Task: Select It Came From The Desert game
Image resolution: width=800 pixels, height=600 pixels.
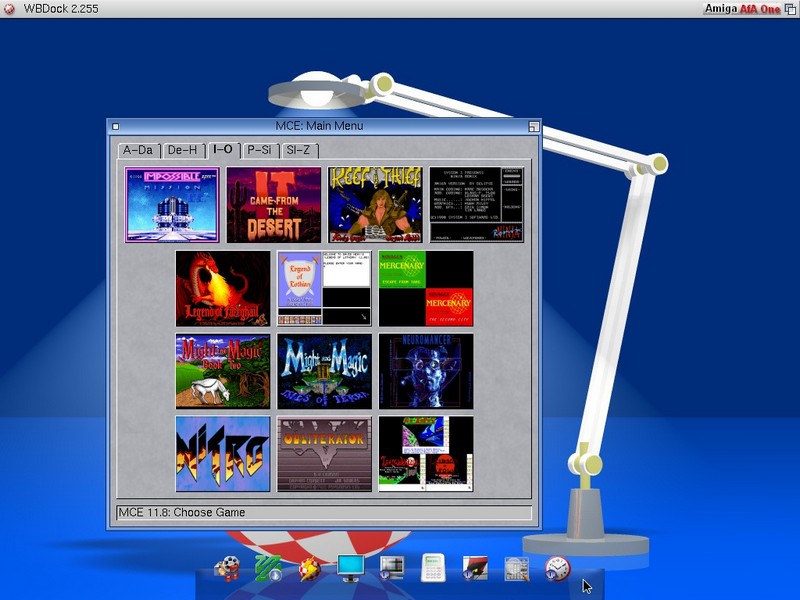Action: 274,205
